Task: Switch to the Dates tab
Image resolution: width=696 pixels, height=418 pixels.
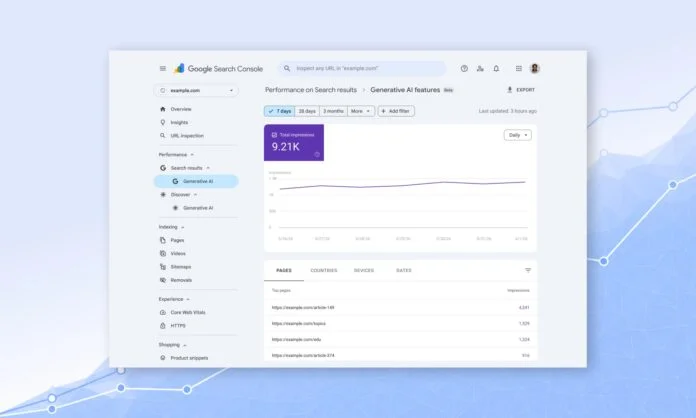Action: [x=404, y=270]
